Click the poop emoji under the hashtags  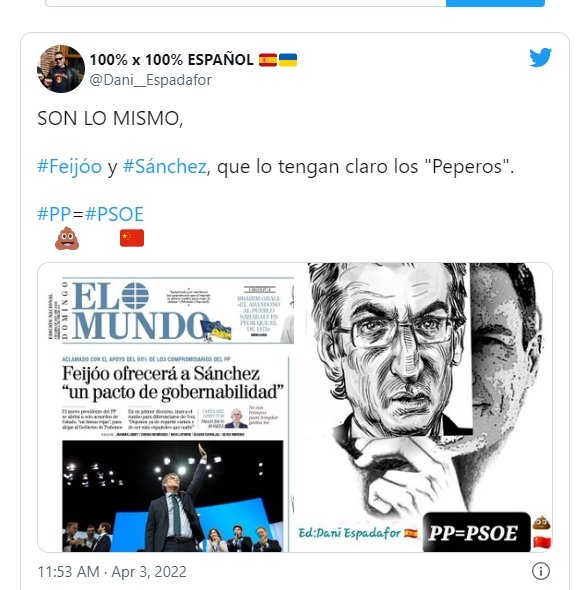67,238
